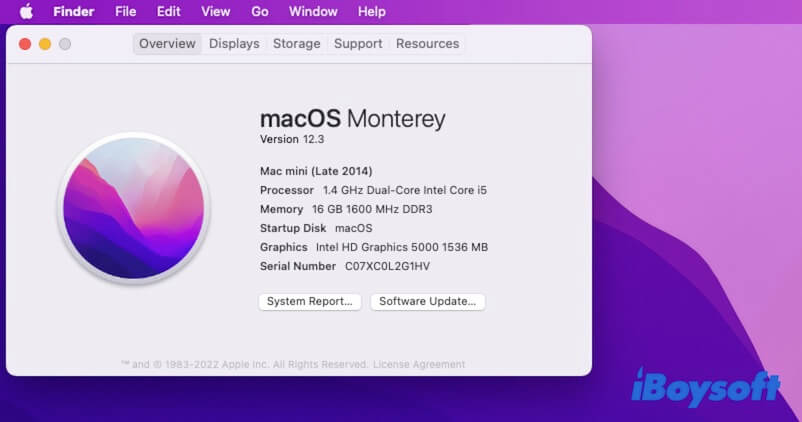802x422 pixels.
Task: Click the Mac mini (Late 2014) text
Action: pos(316,171)
